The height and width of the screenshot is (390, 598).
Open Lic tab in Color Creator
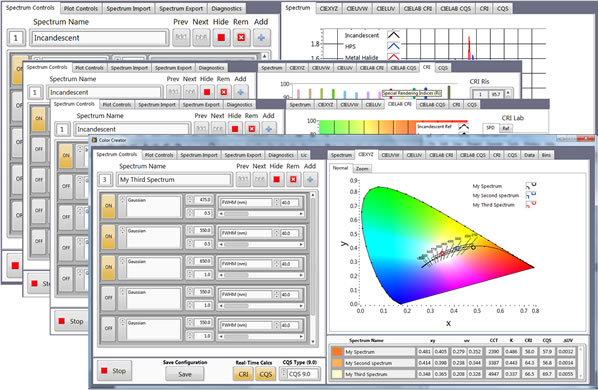[x=304, y=155]
